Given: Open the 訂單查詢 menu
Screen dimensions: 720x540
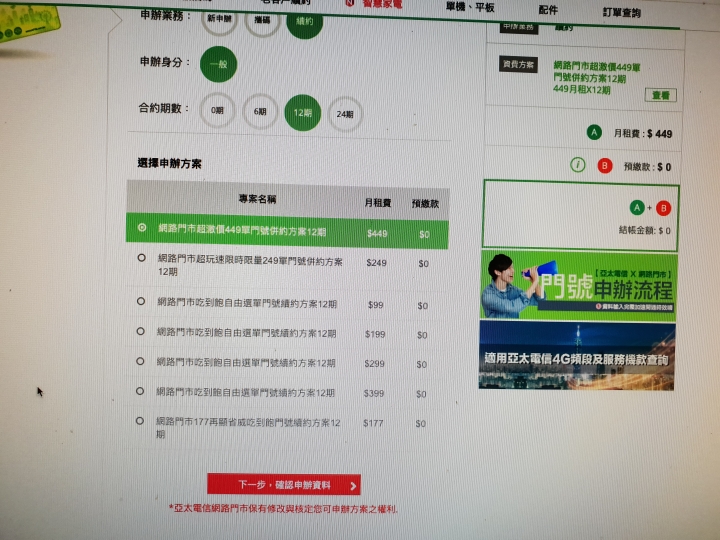Looking at the screenshot, I should (x=622, y=12).
